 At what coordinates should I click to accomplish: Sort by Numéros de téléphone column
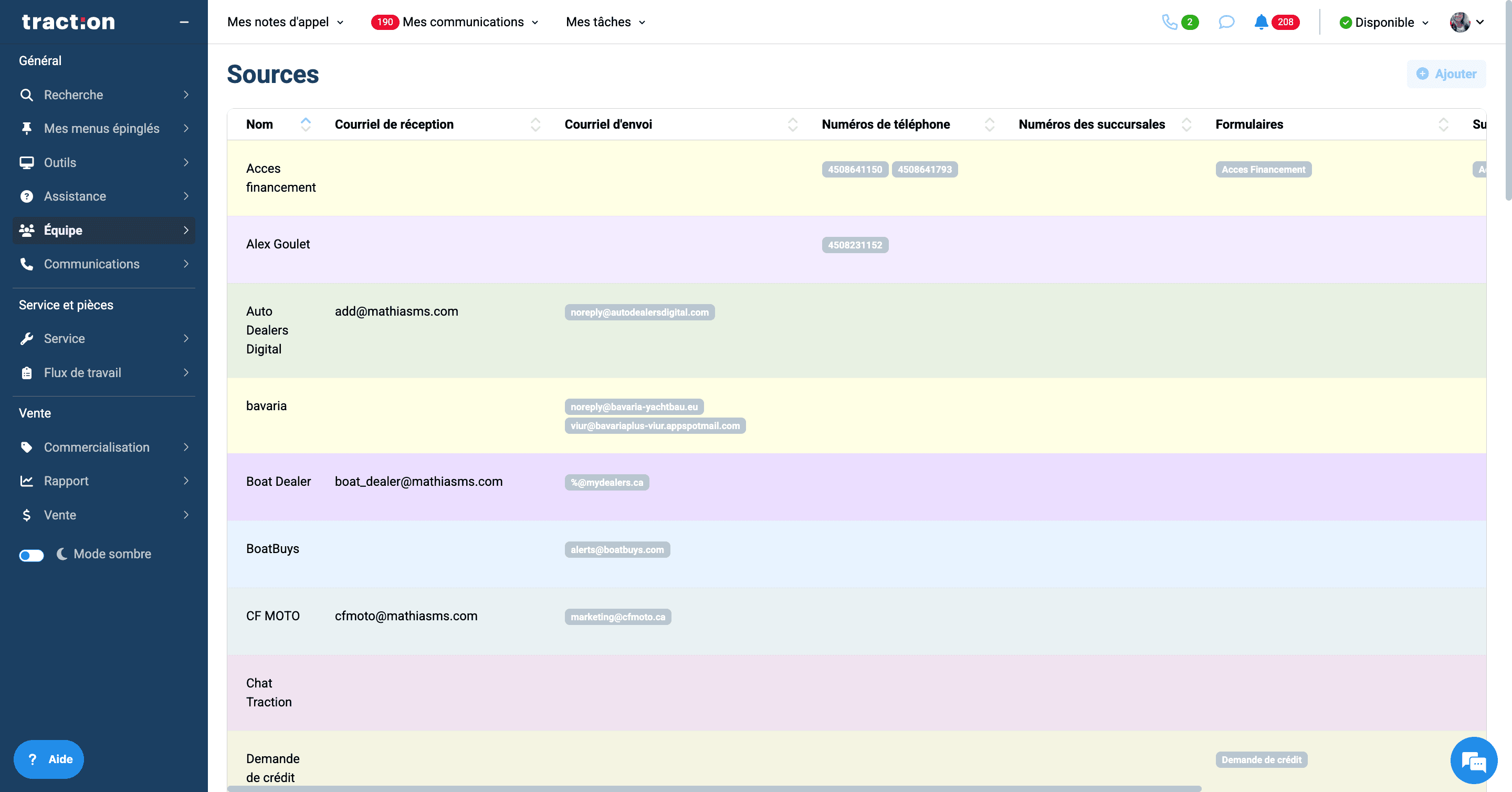(x=990, y=124)
